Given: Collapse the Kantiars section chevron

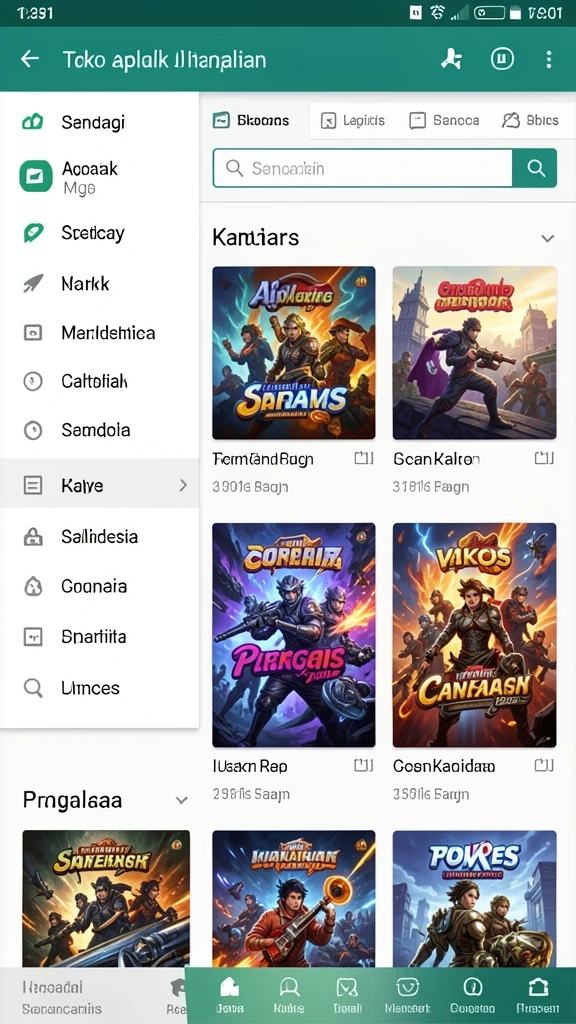Looking at the screenshot, I should tap(547, 238).
